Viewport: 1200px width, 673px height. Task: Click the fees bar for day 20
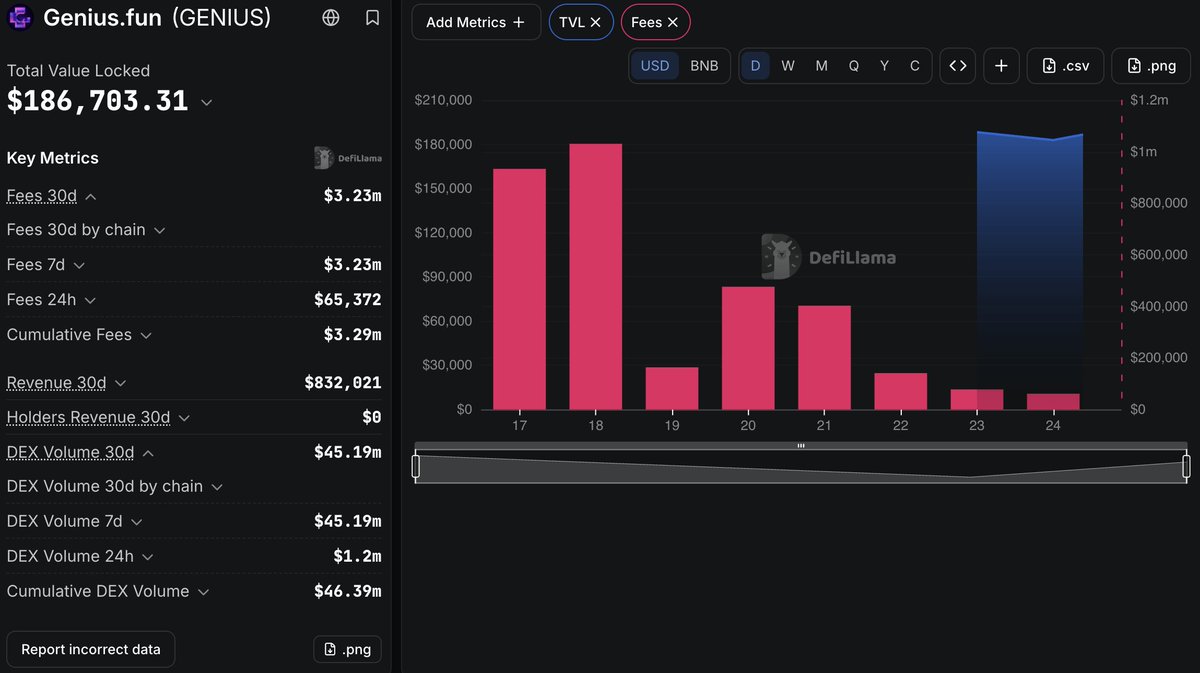point(748,348)
